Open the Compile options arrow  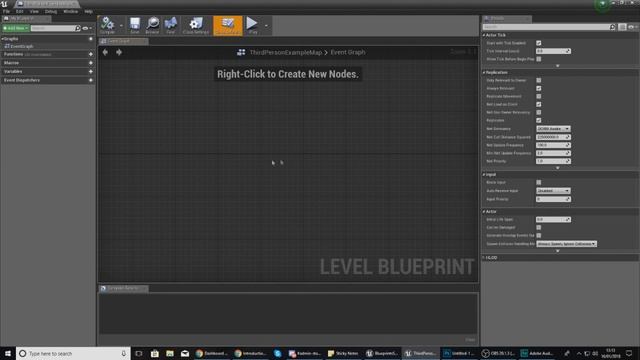(121, 26)
